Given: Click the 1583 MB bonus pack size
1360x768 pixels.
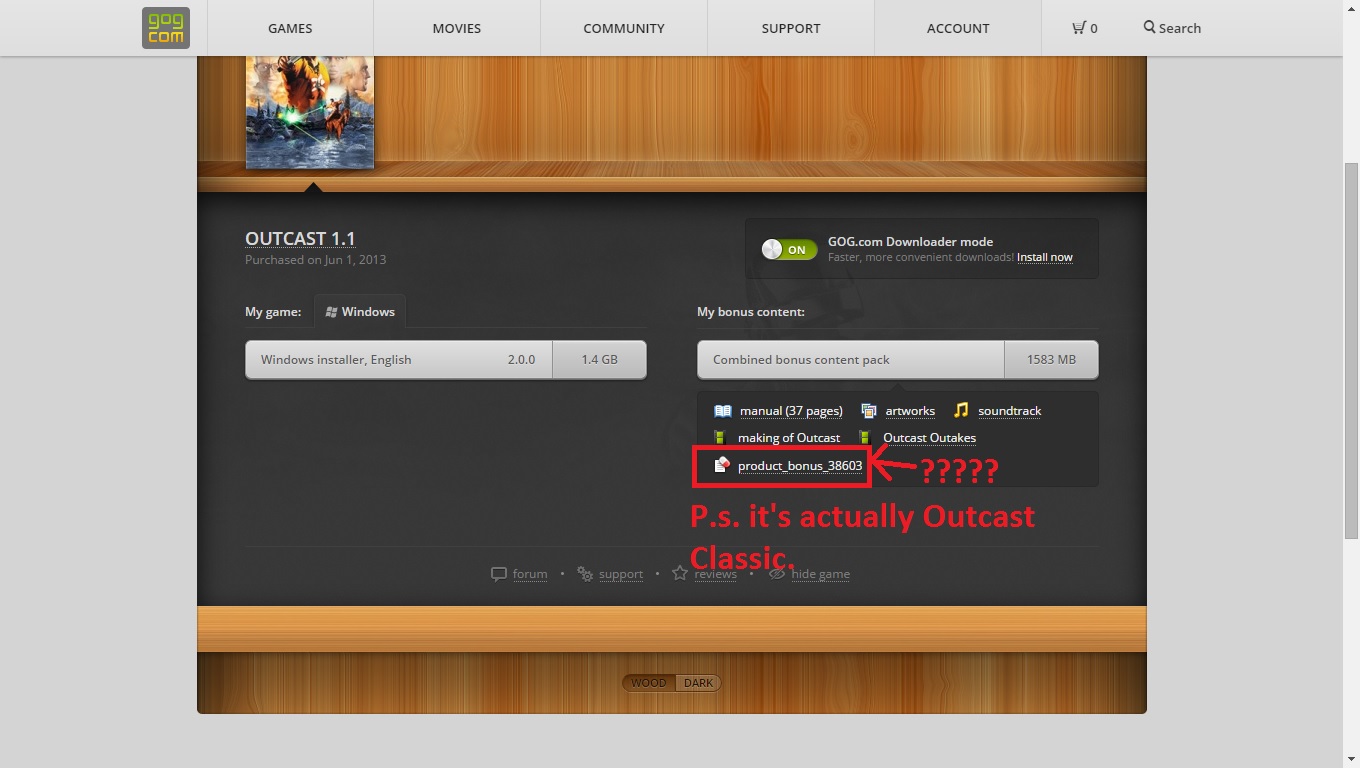Looking at the screenshot, I should (x=1051, y=360).
